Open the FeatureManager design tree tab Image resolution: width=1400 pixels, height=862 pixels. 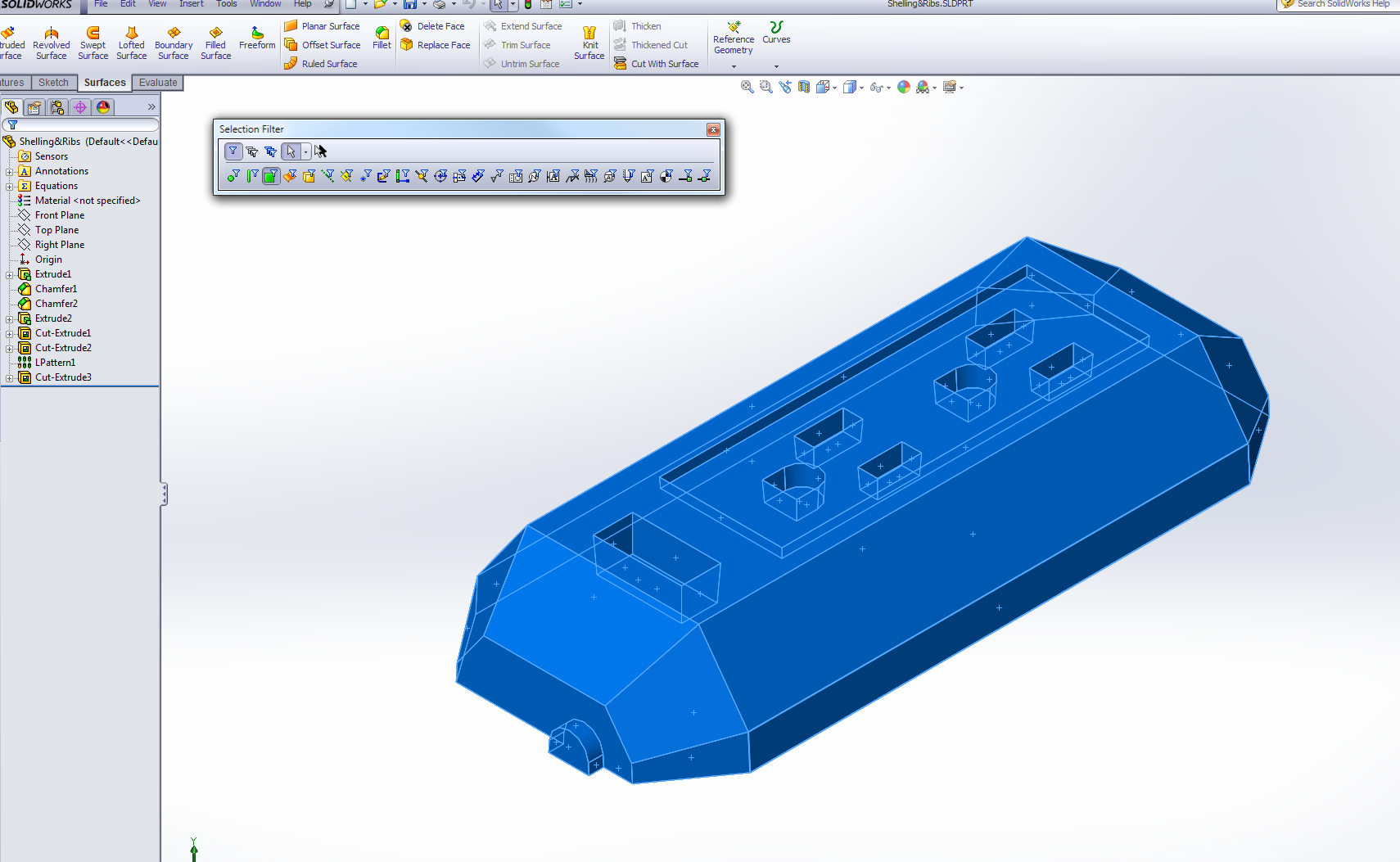[11, 107]
